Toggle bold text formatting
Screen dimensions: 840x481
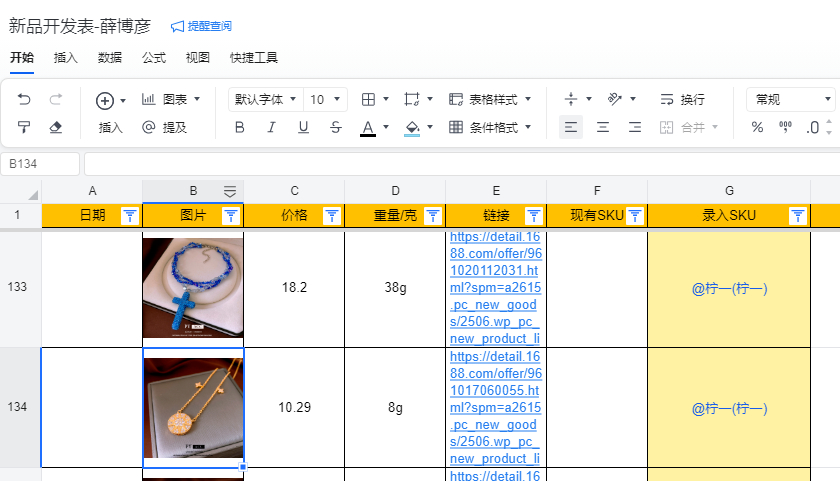click(239, 127)
